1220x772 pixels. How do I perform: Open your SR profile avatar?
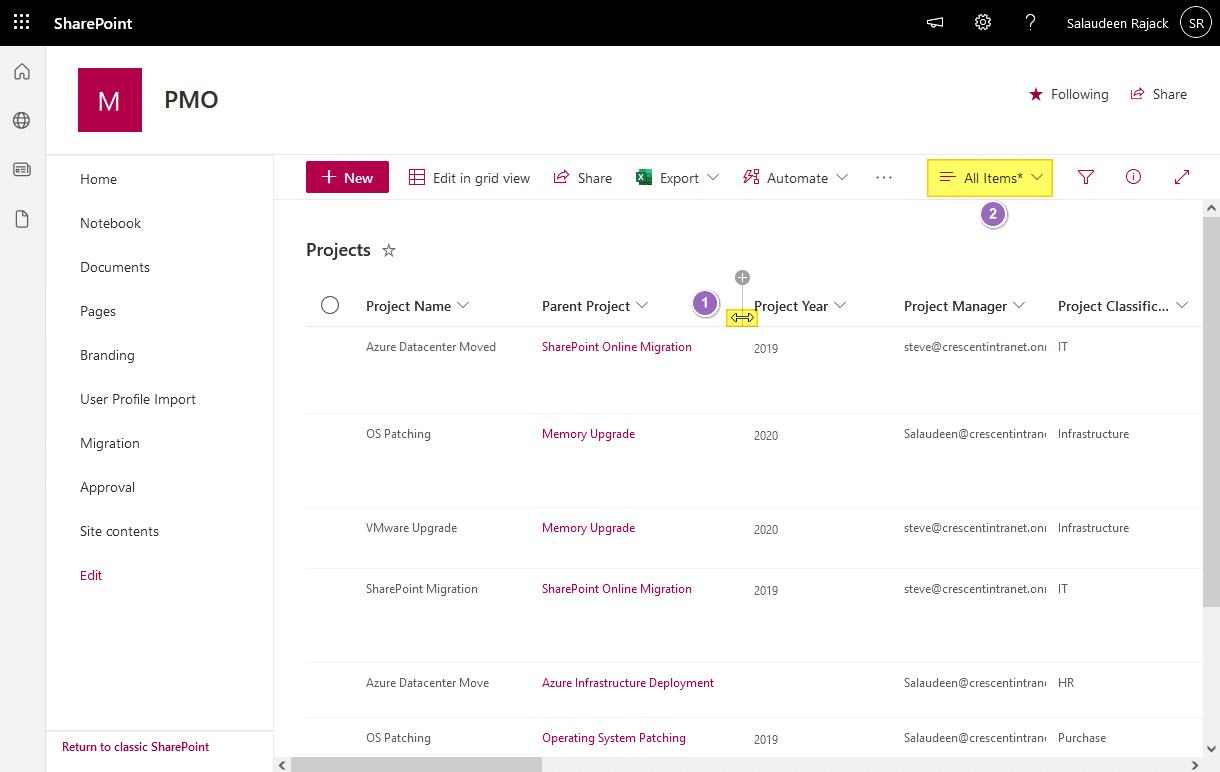click(1196, 22)
